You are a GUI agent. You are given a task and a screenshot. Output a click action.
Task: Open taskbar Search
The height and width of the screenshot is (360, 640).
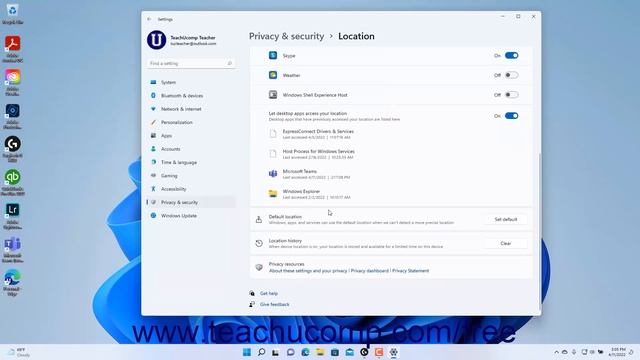[261, 352]
